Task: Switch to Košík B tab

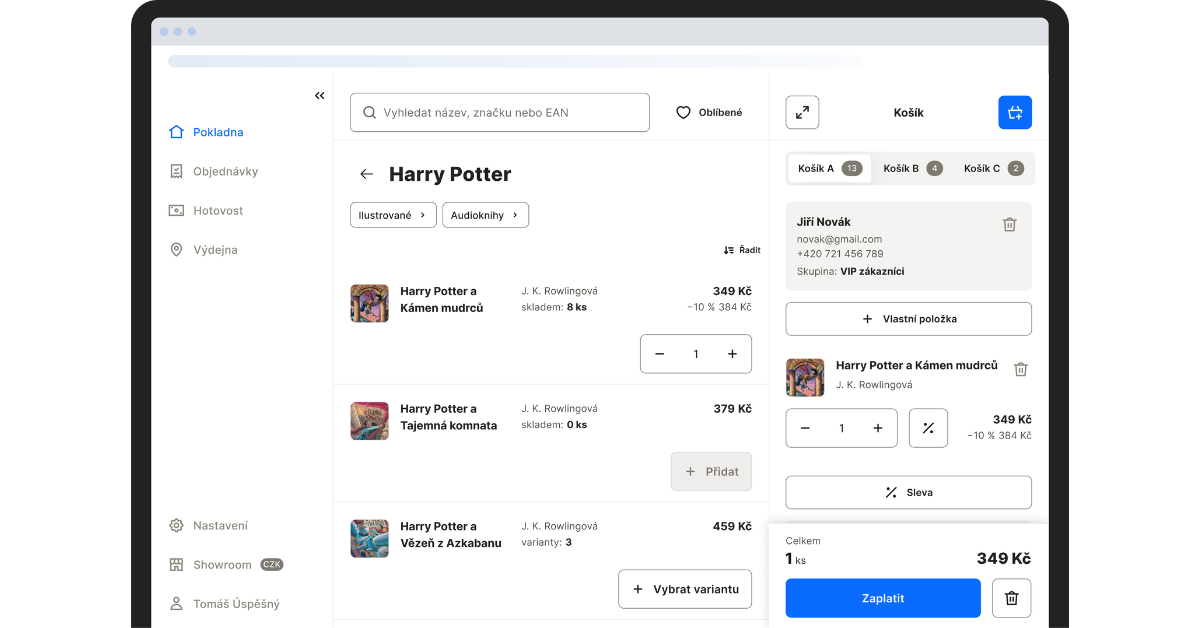Action: (912, 168)
